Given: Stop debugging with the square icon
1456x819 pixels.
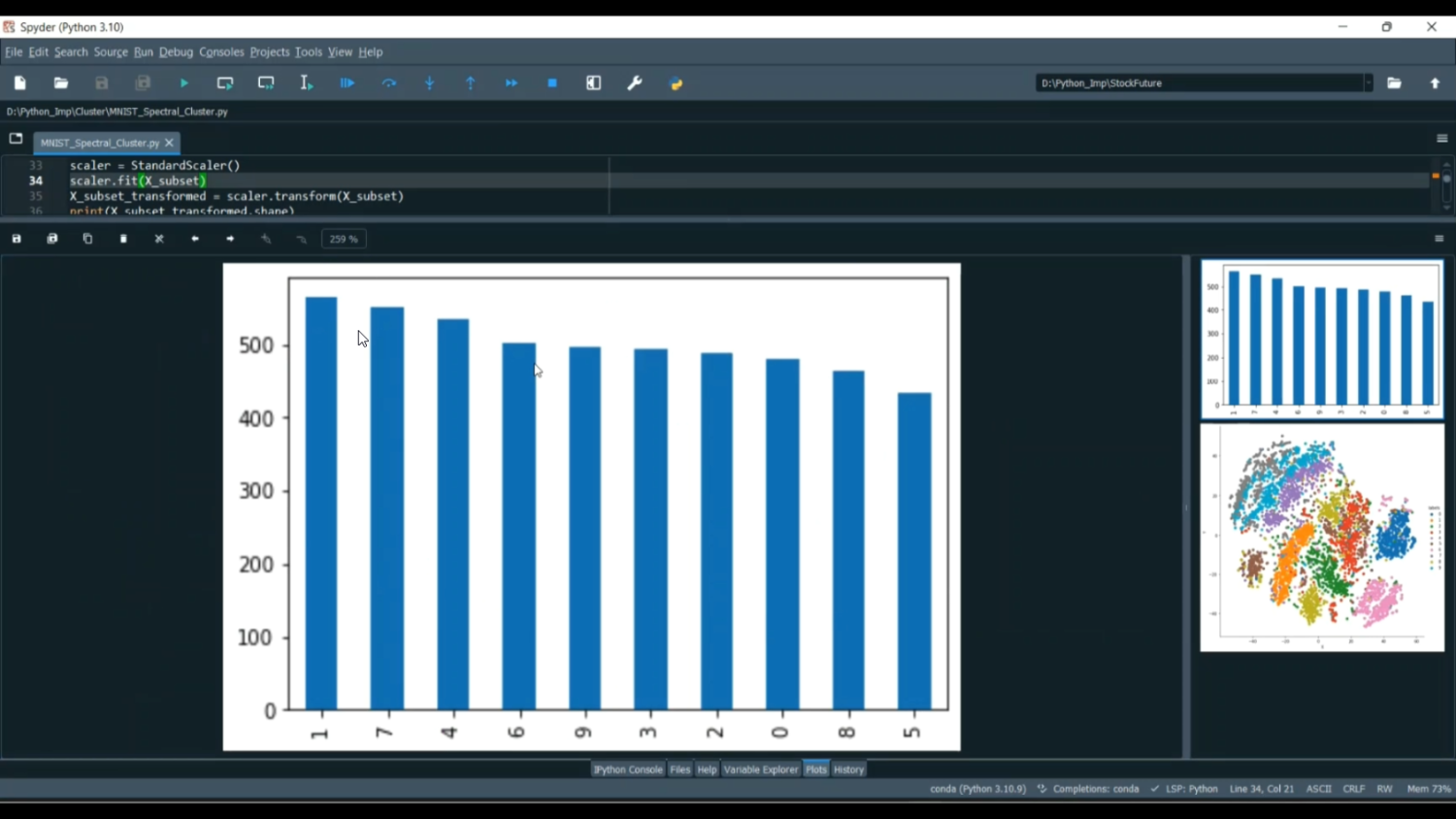Looking at the screenshot, I should (552, 83).
